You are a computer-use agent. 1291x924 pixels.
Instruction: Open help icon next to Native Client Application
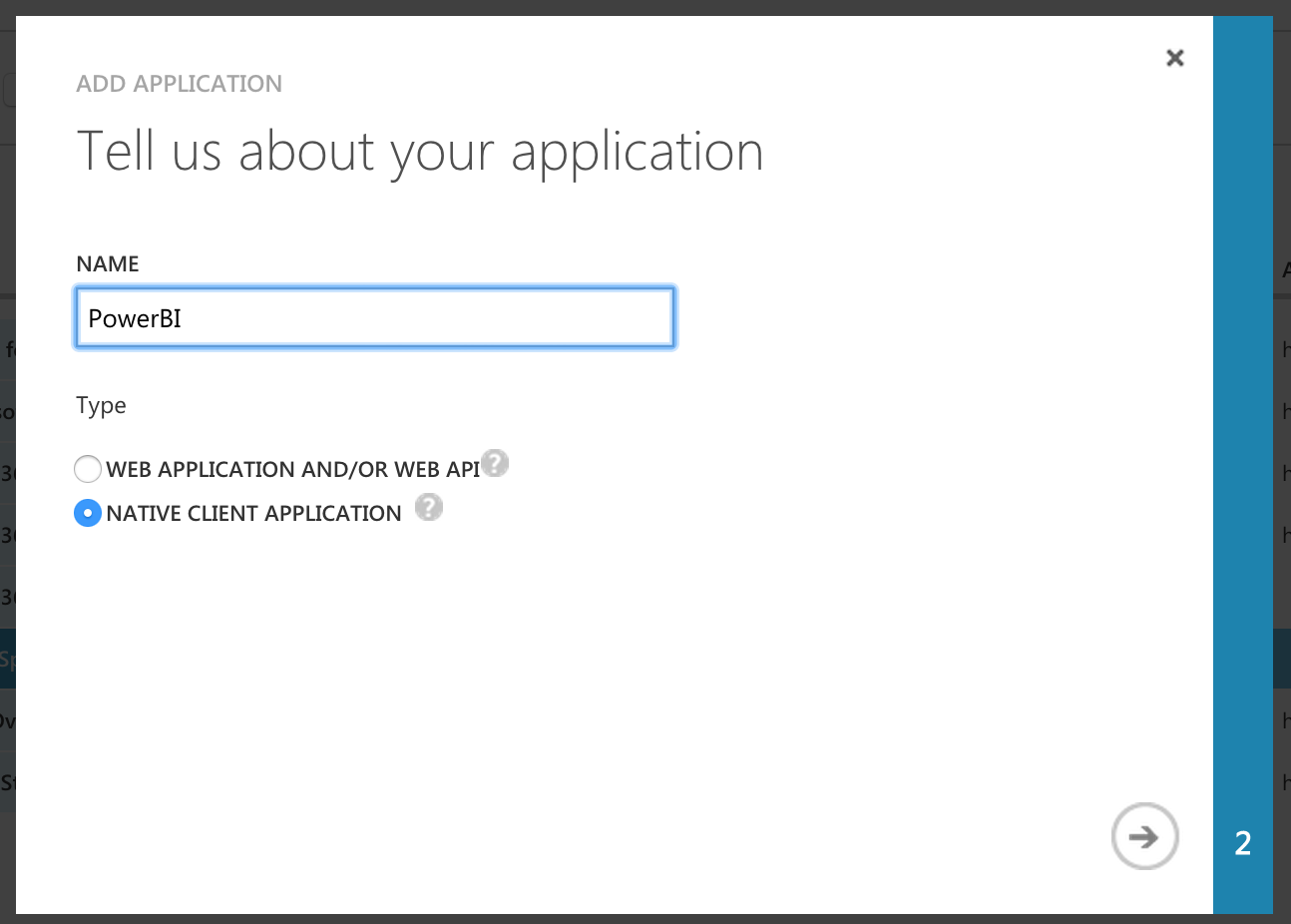429,507
